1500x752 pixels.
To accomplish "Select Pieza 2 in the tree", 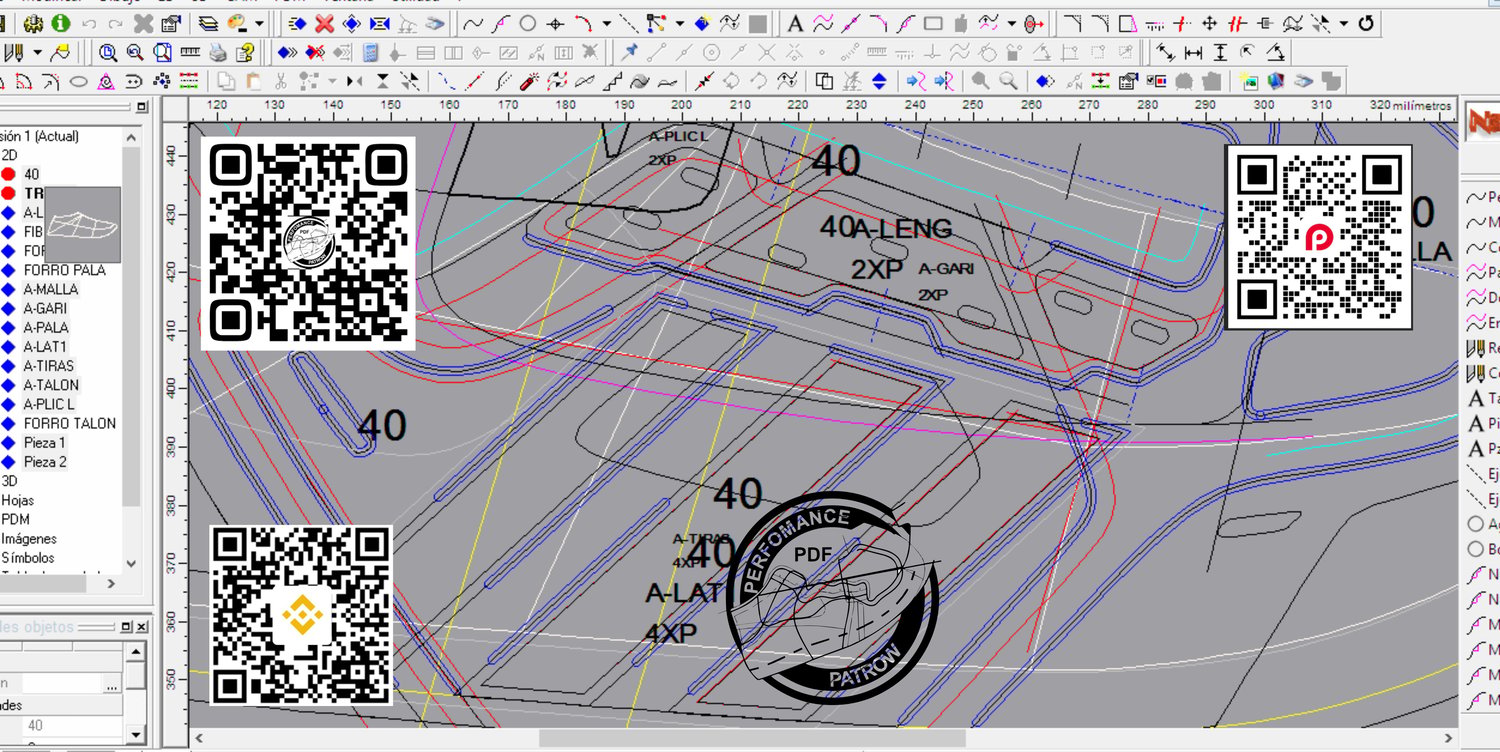I will [x=45, y=462].
